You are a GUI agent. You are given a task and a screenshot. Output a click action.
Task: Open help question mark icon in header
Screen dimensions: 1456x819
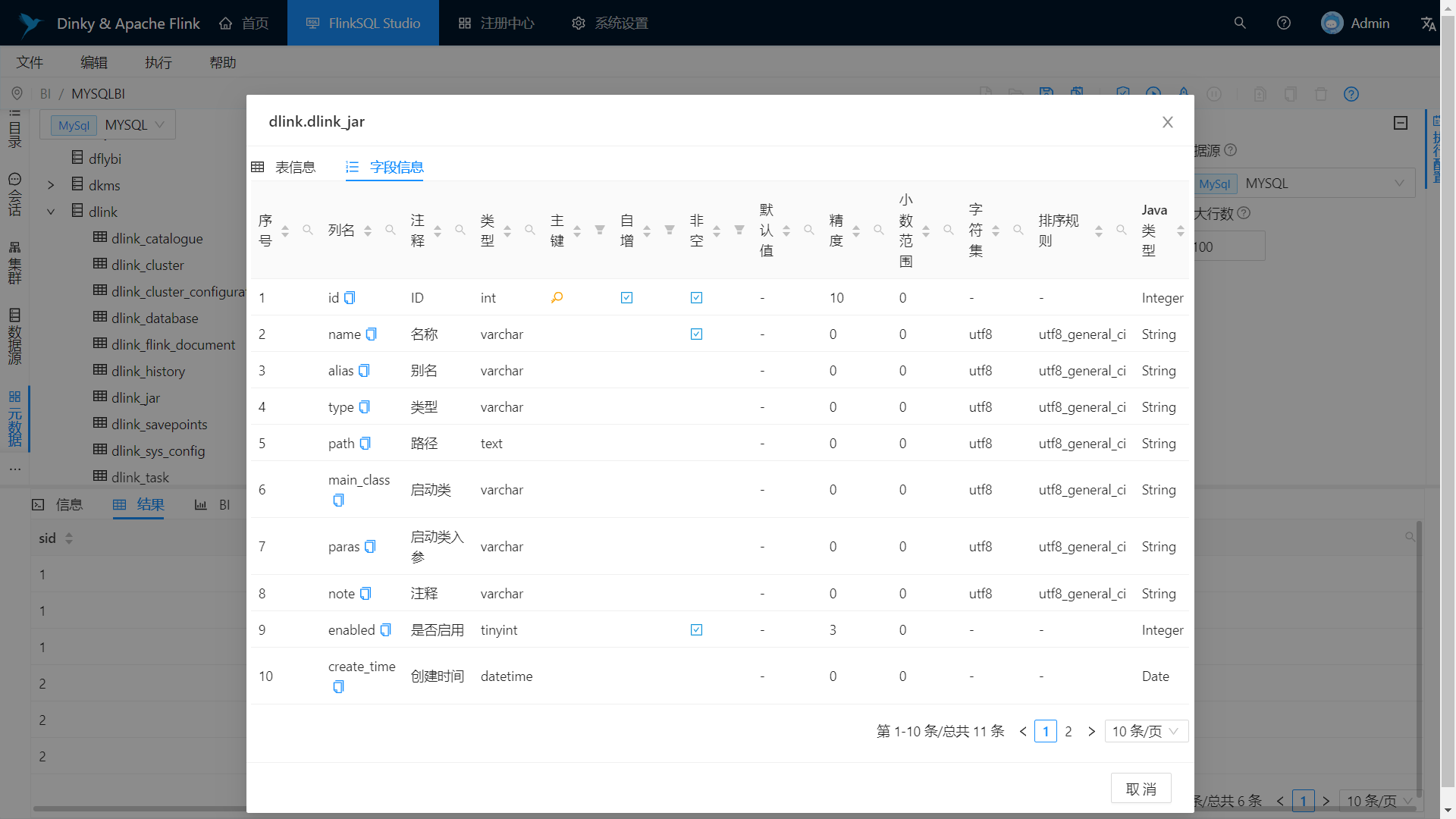tap(1284, 23)
